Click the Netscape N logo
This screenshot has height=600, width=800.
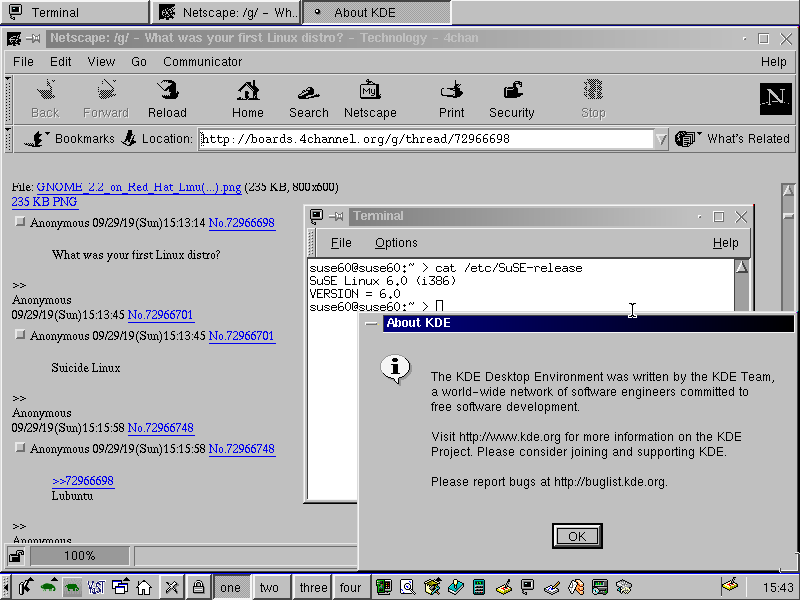tap(776, 98)
